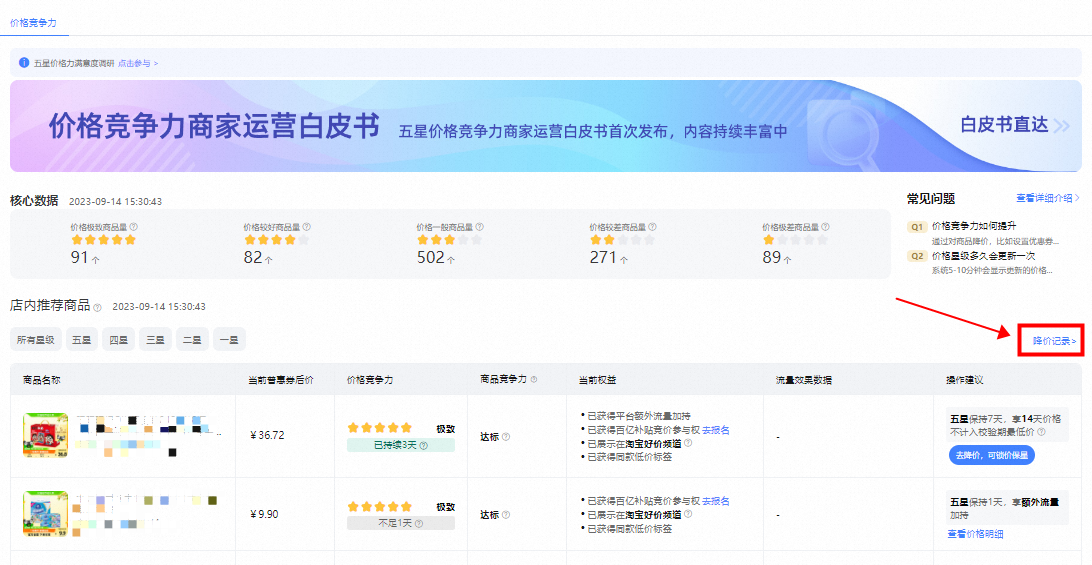Image resolution: width=1092 pixels, height=565 pixels.
Task: Click the 271个 two-star product count
Action: tap(608, 258)
